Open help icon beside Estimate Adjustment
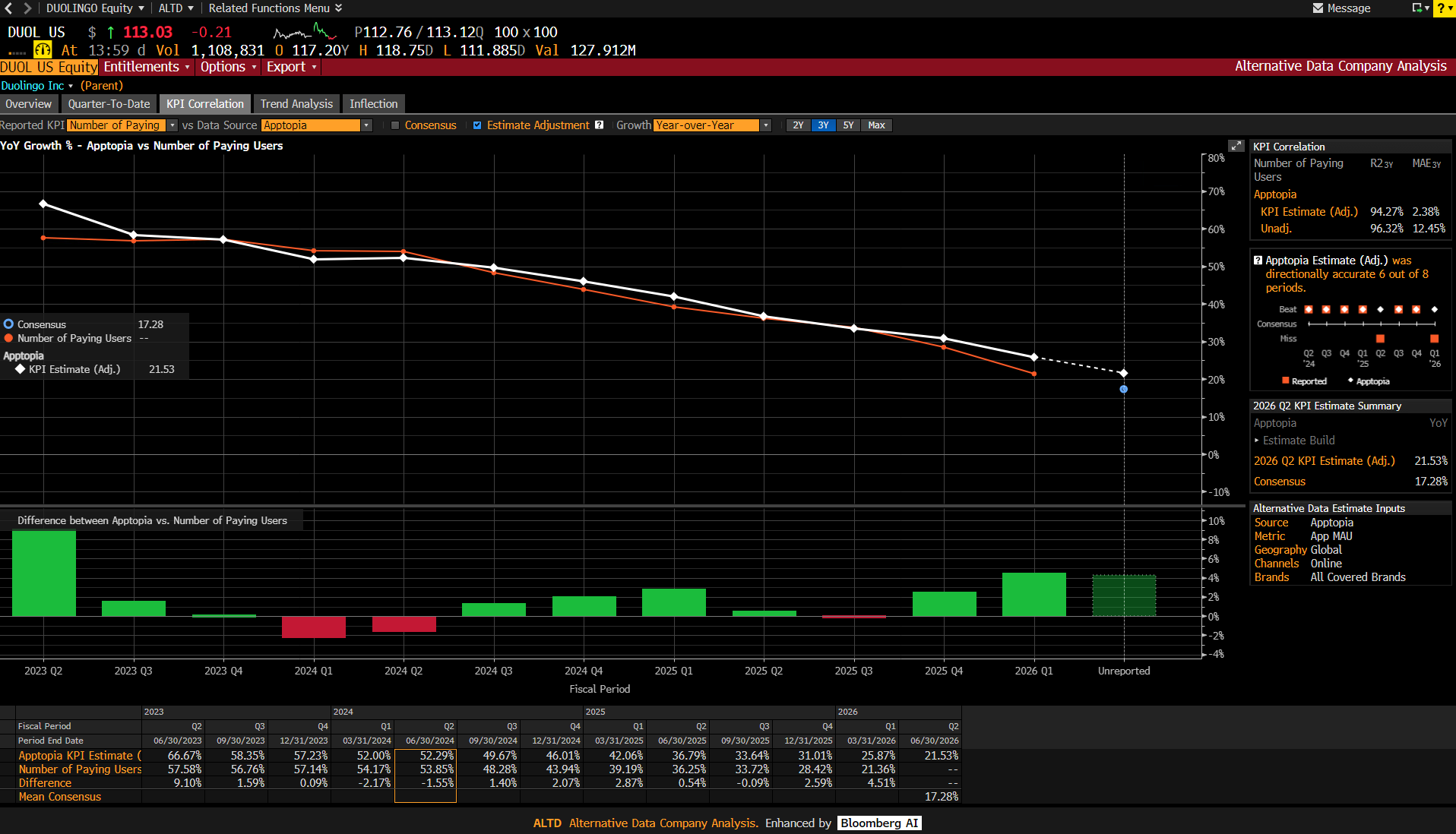 pyautogui.click(x=600, y=125)
